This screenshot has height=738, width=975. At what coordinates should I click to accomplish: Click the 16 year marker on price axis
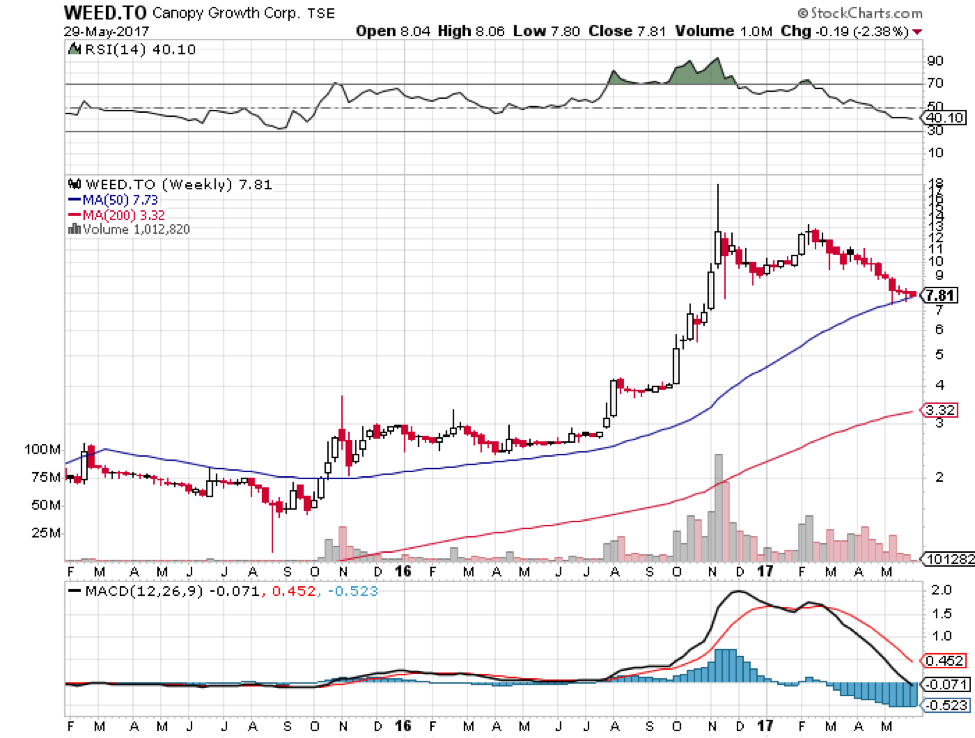403,571
